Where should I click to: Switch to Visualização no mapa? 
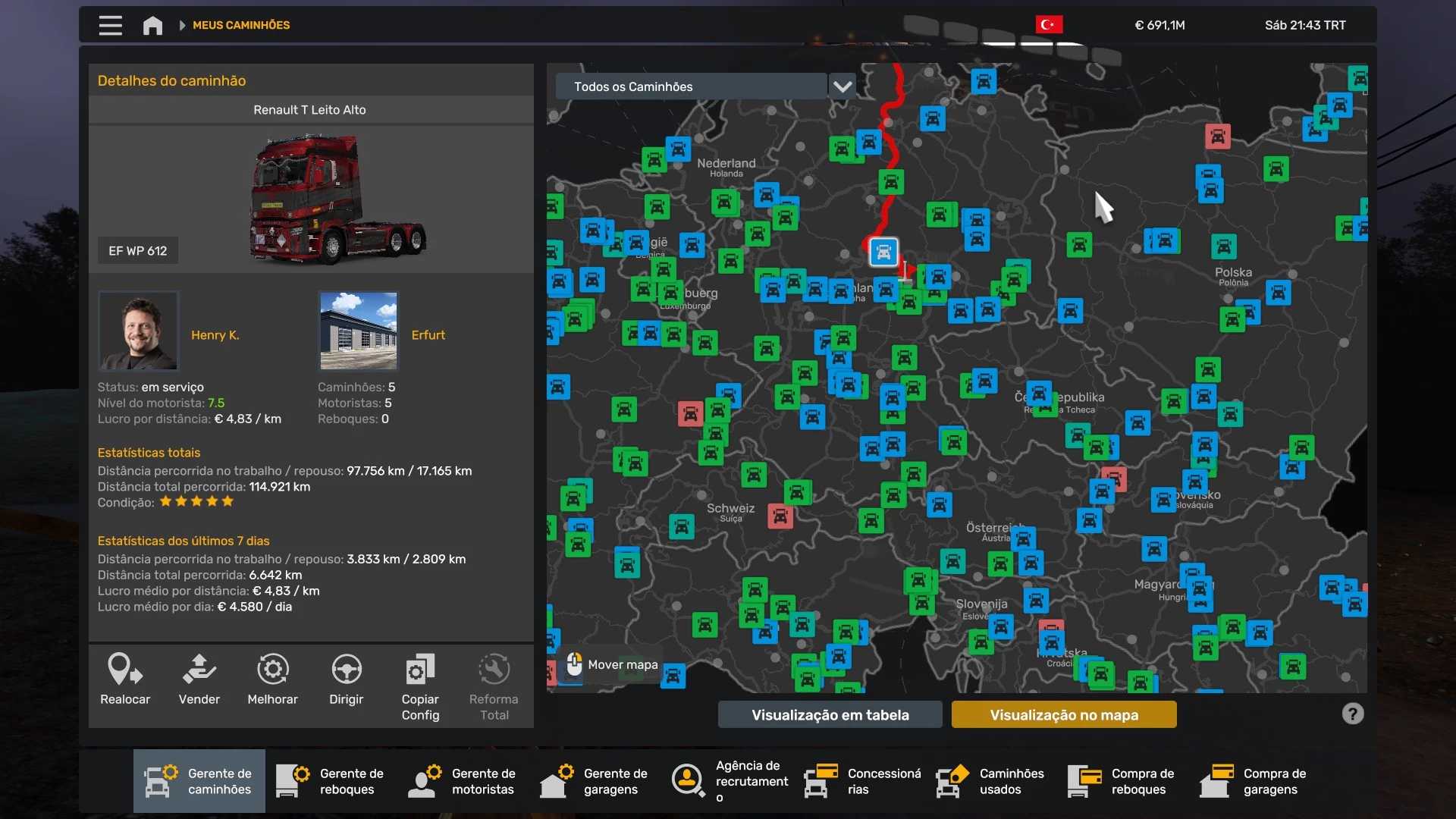point(1063,714)
